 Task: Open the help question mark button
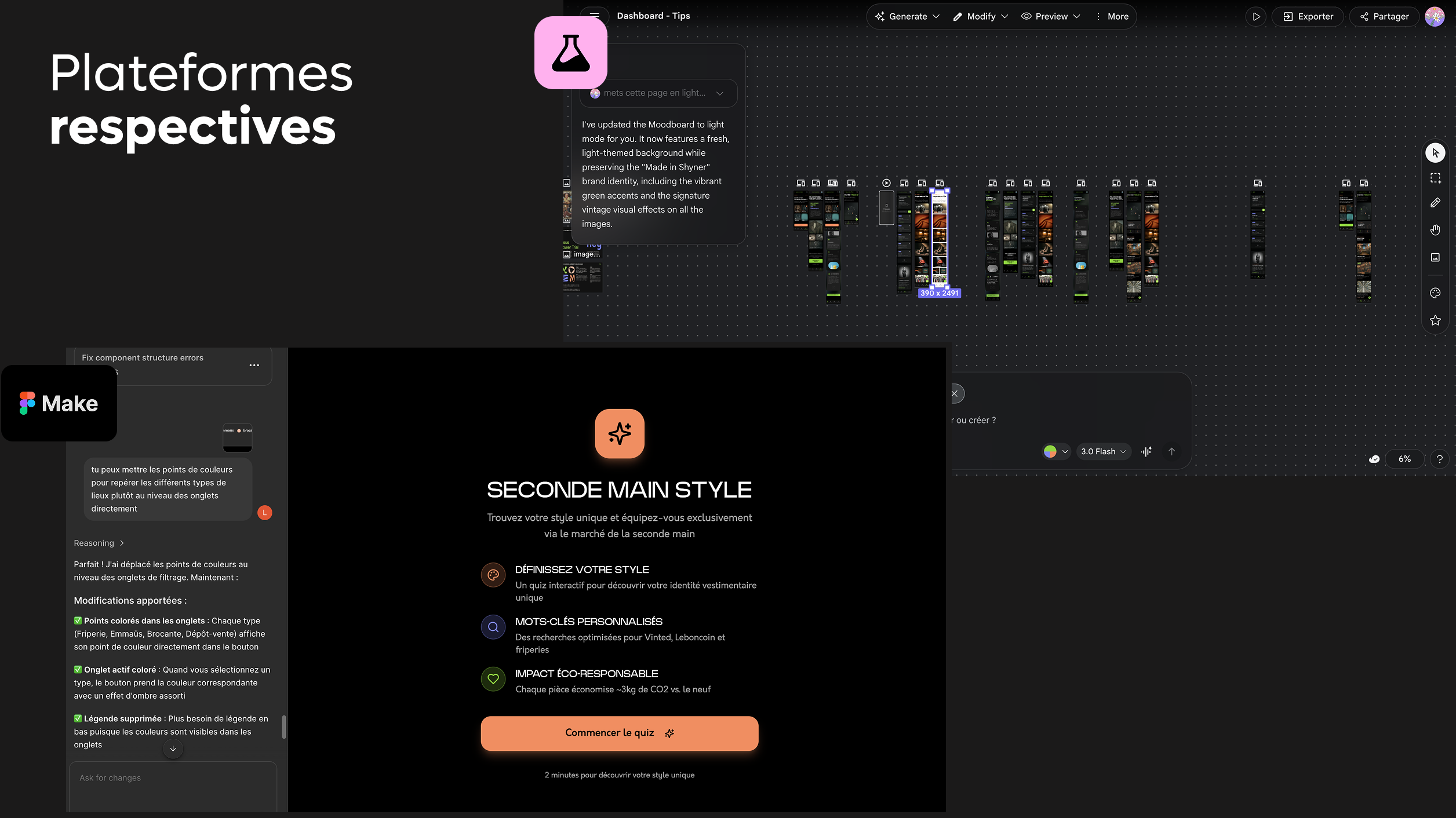click(1439, 459)
